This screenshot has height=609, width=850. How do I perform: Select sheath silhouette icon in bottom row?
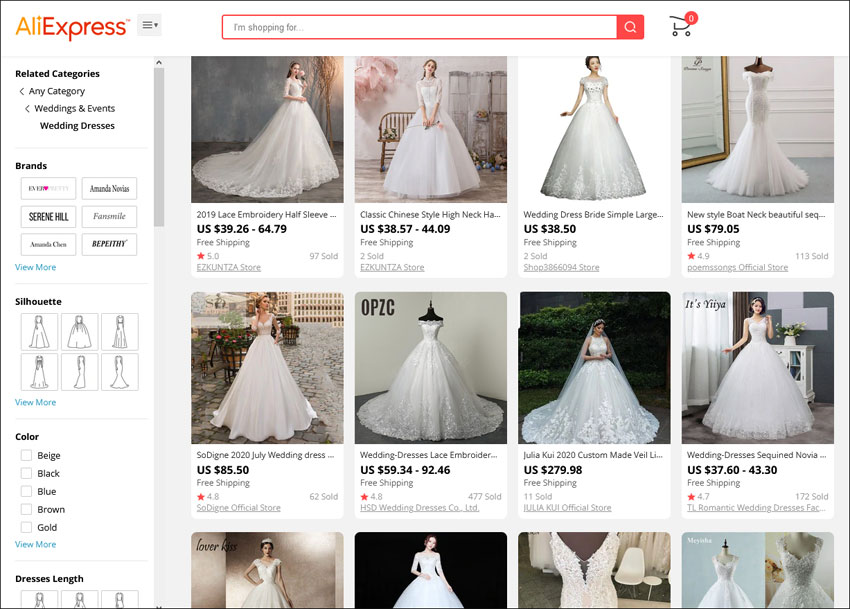(80, 372)
